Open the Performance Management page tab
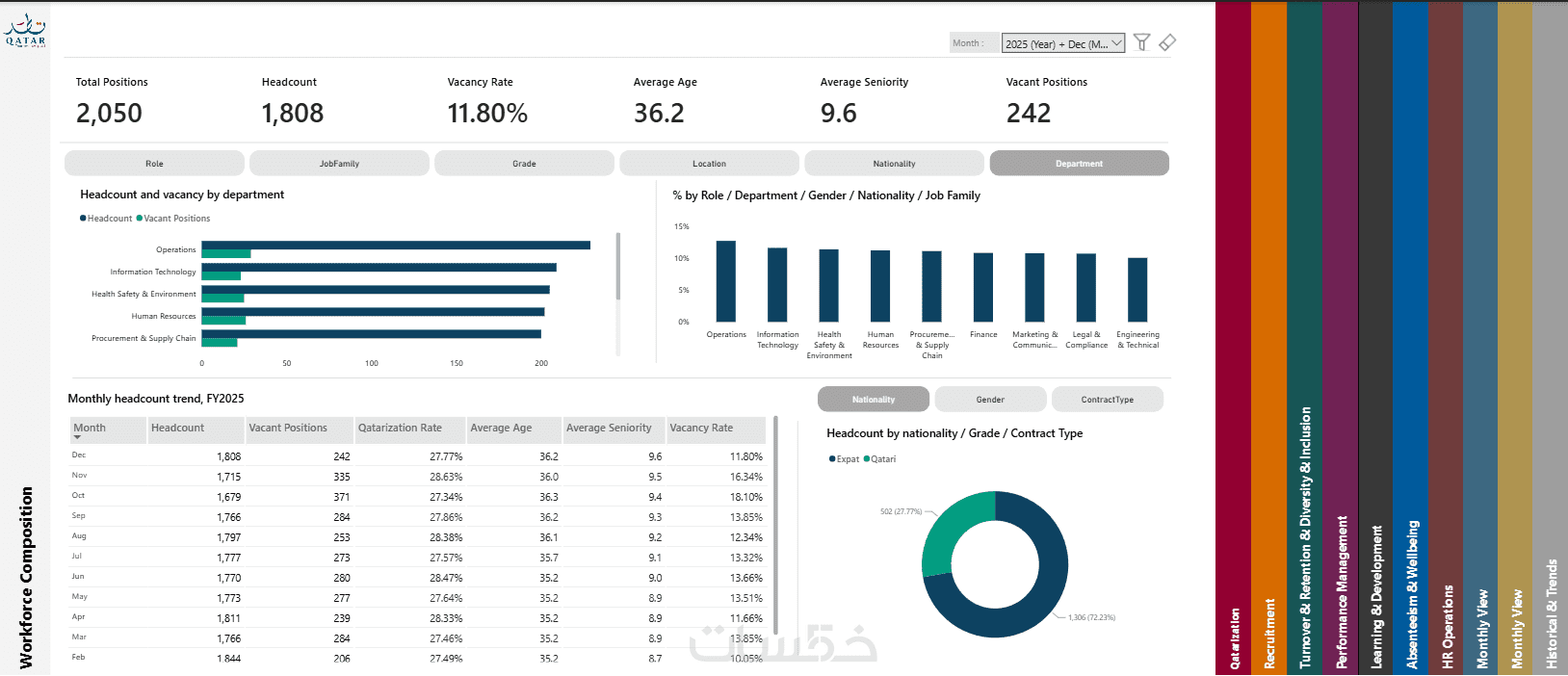The width and height of the screenshot is (1568, 676). click(x=1341, y=337)
